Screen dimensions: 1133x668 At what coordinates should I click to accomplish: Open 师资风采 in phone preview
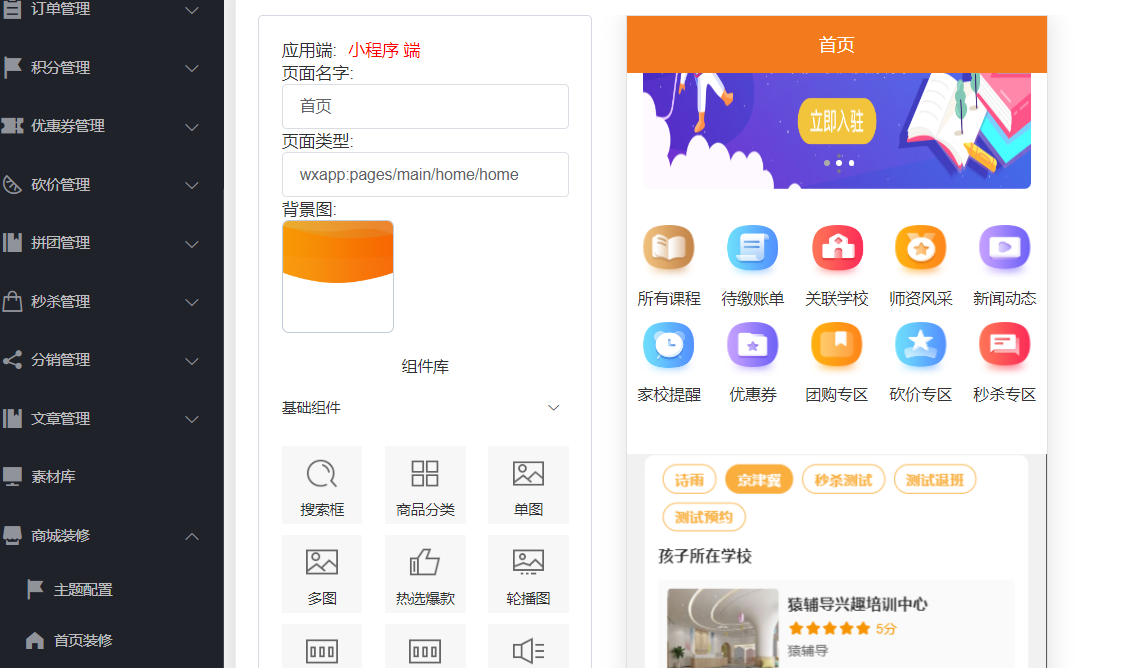pyautogui.click(x=921, y=265)
